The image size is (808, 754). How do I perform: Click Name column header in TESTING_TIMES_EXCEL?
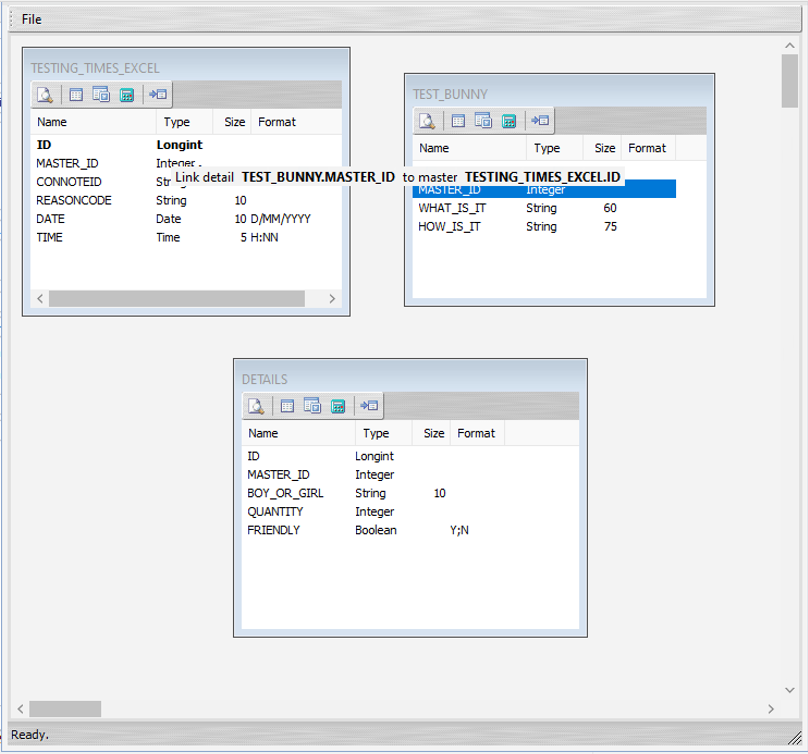[x=93, y=122]
